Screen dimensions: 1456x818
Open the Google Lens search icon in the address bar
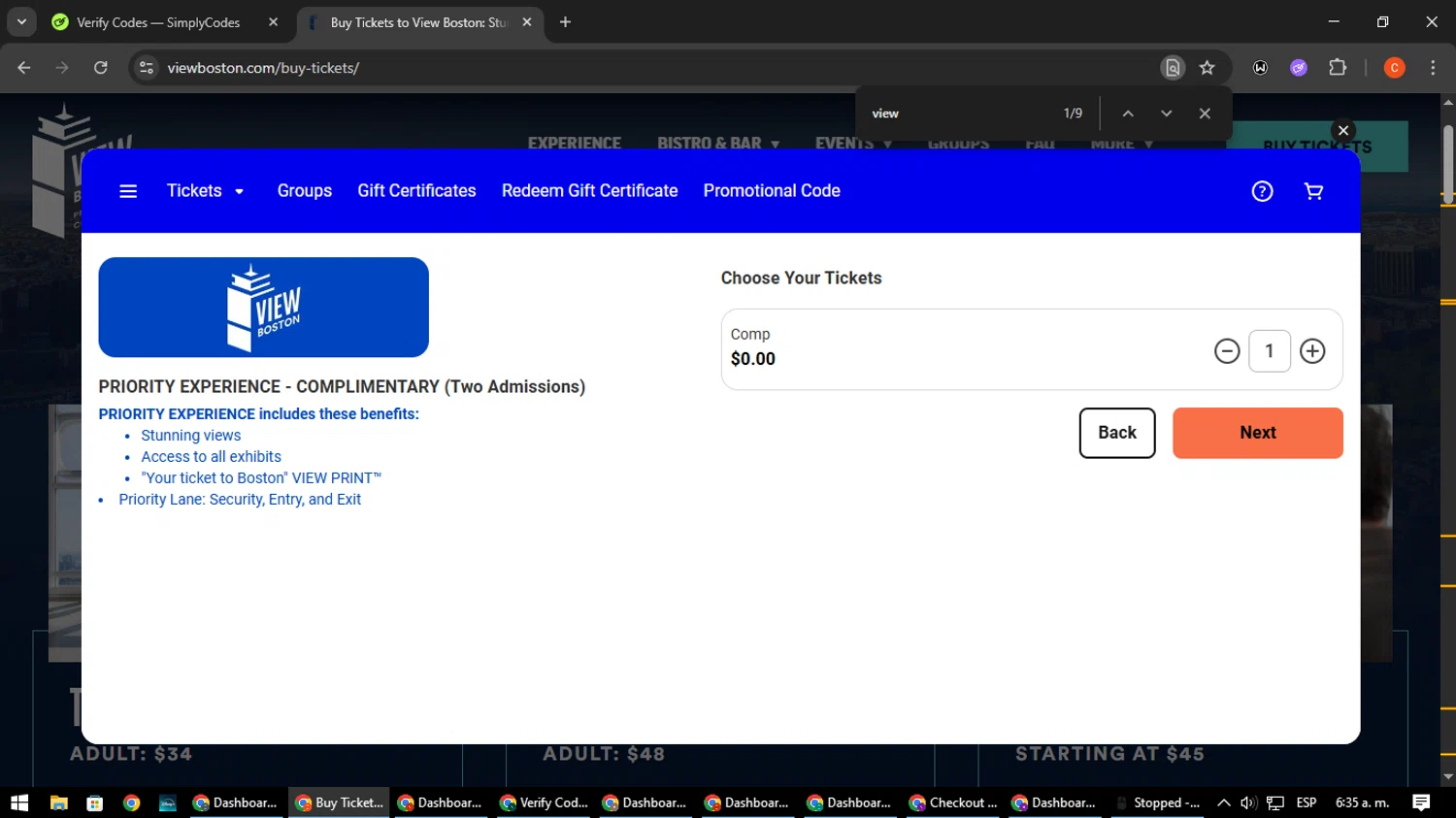pos(1173,68)
